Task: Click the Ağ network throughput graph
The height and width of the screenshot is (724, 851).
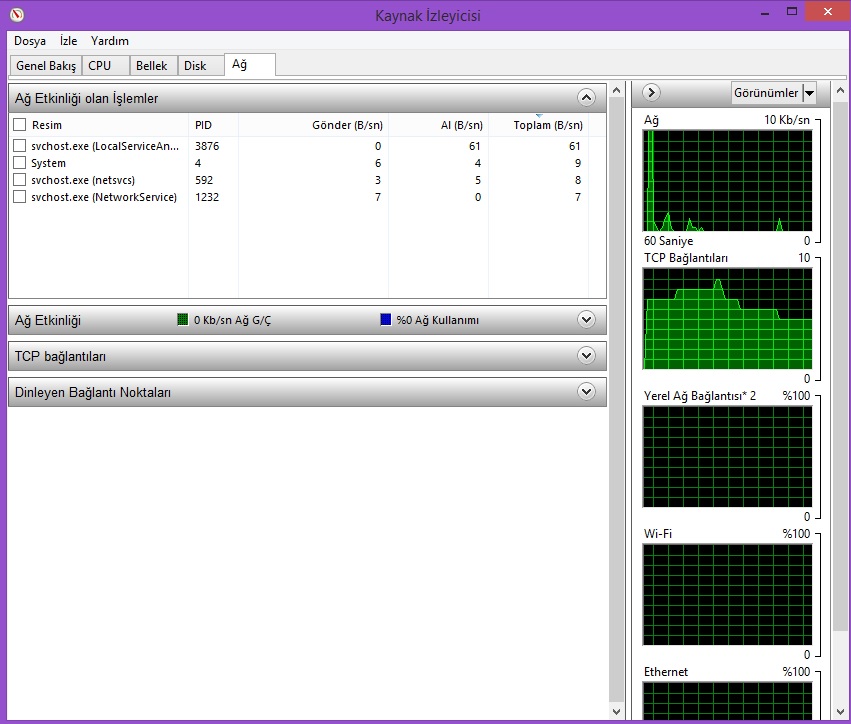Action: tap(727, 181)
